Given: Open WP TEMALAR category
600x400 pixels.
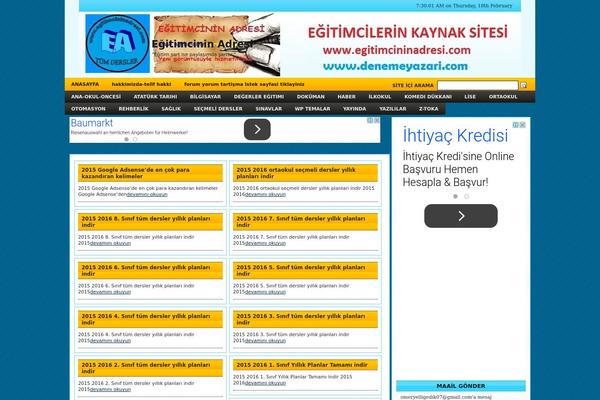Looking at the screenshot, I should (x=312, y=109).
